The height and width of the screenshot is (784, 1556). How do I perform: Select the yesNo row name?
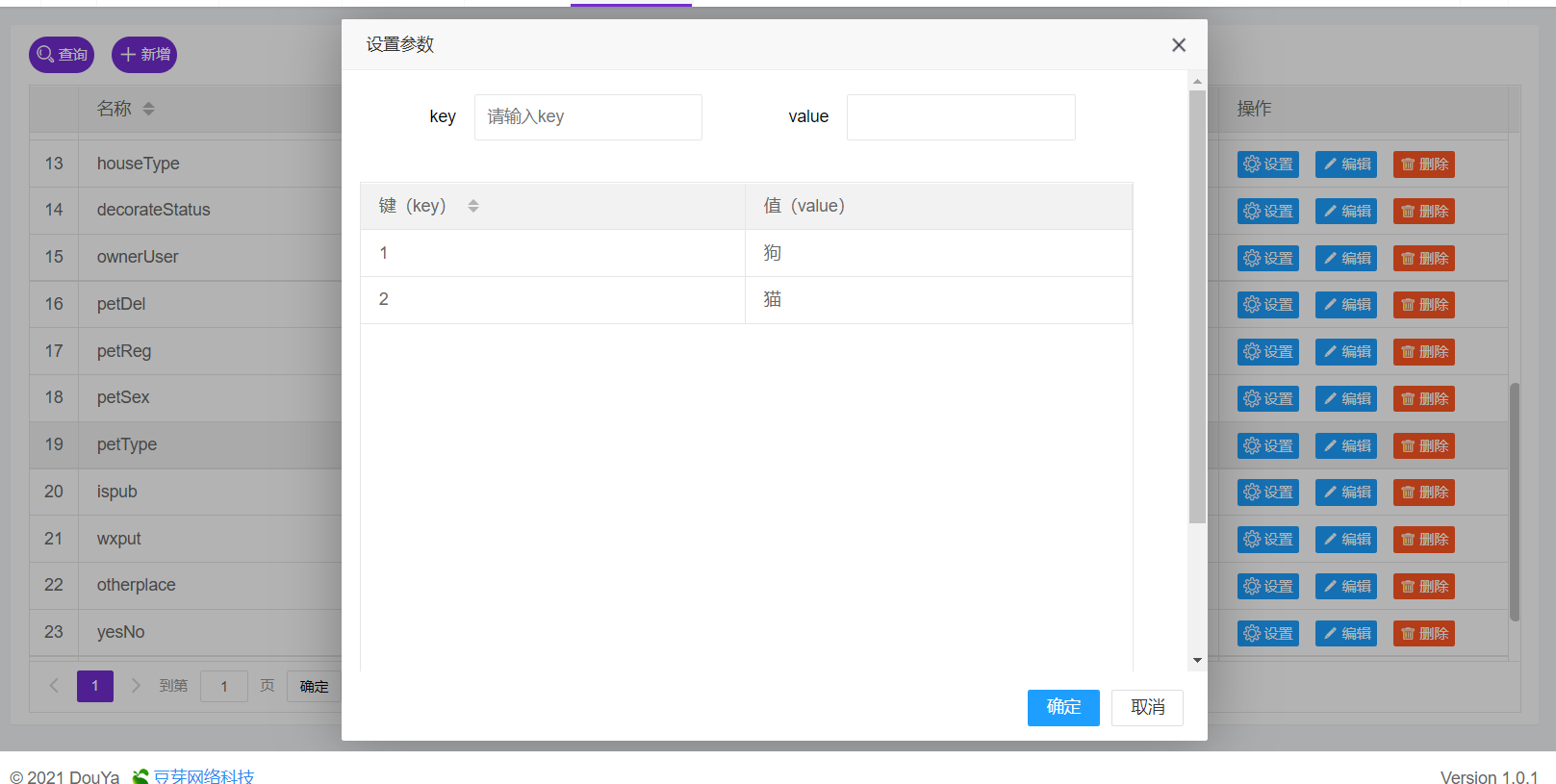click(120, 632)
